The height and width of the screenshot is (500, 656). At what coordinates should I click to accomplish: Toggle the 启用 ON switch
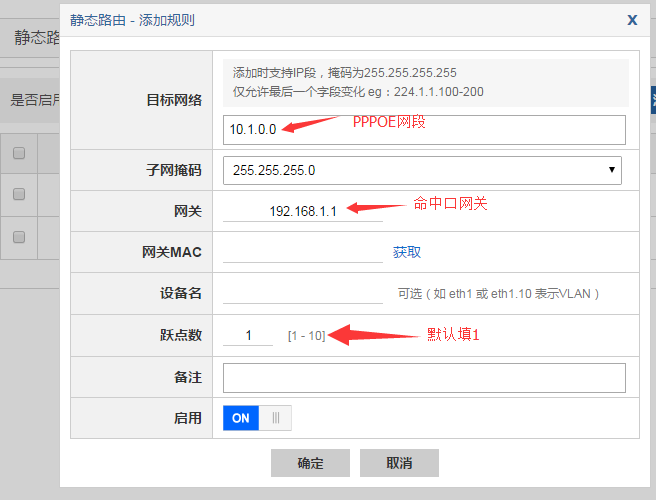pos(257,418)
